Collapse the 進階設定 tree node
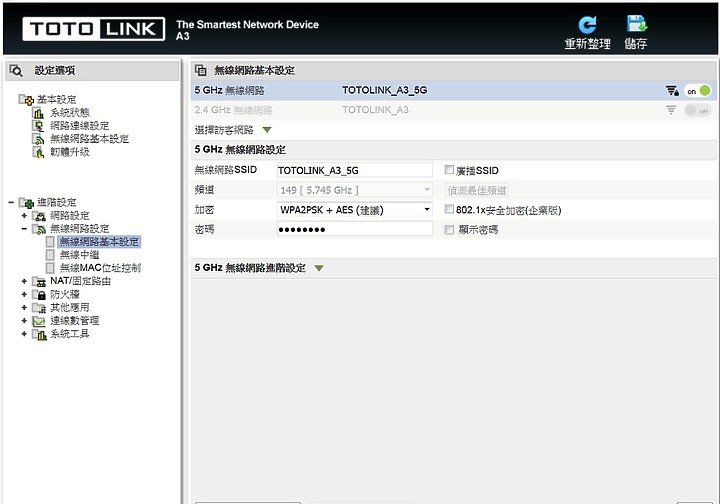Image resolution: width=720 pixels, height=504 pixels. pyautogui.click(x=11, y=202)
